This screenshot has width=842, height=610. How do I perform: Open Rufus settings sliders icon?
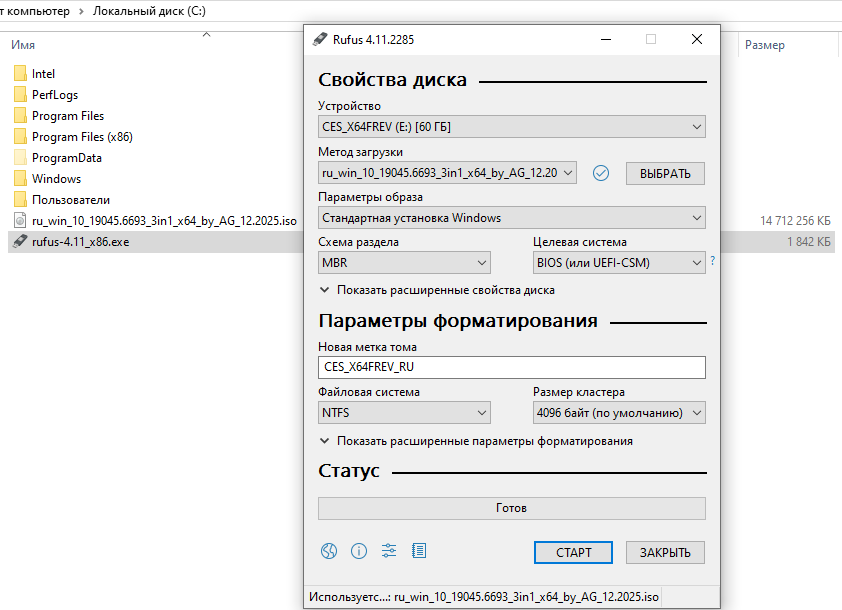[389, 551]
